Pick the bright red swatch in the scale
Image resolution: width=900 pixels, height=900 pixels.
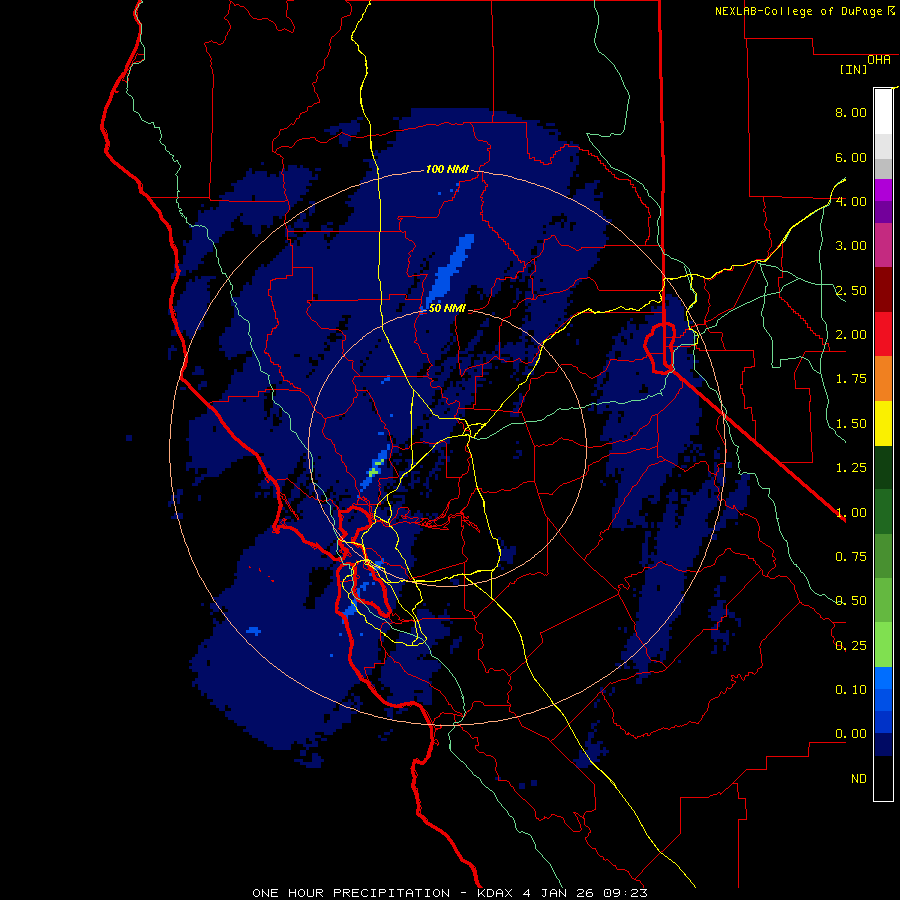pos(883,334)
